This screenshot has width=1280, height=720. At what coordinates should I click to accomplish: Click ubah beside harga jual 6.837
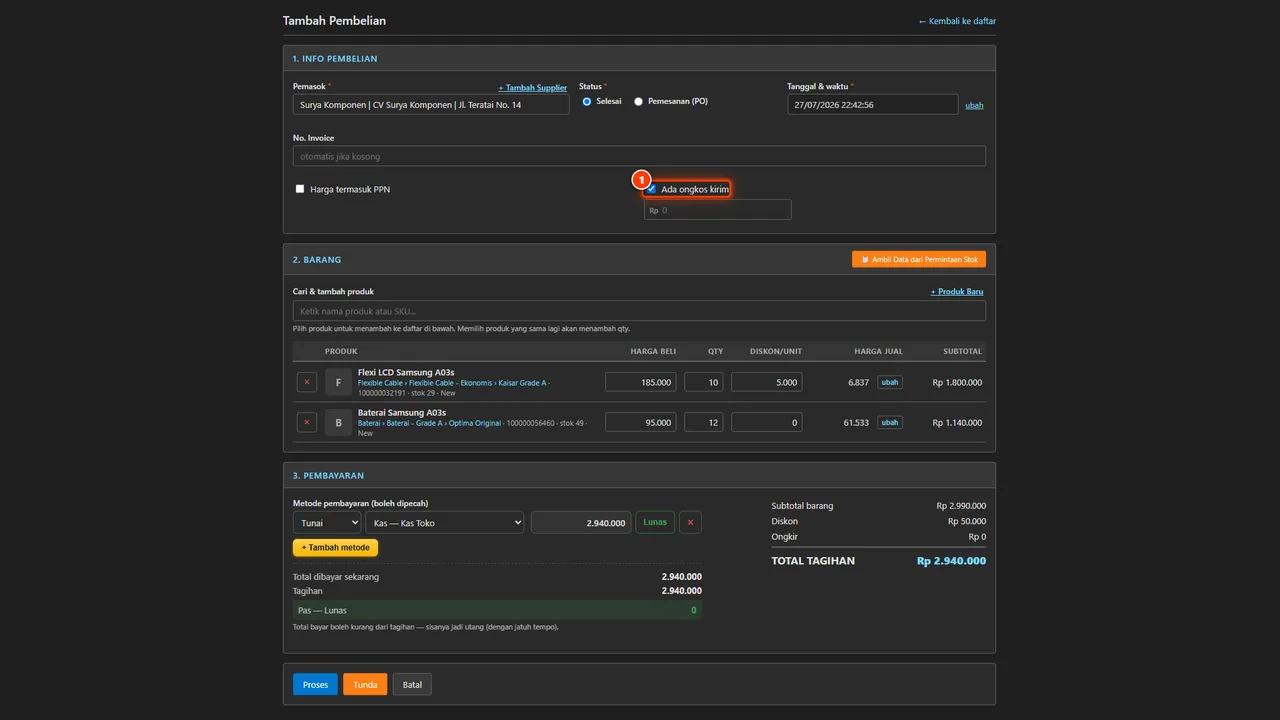890,382
